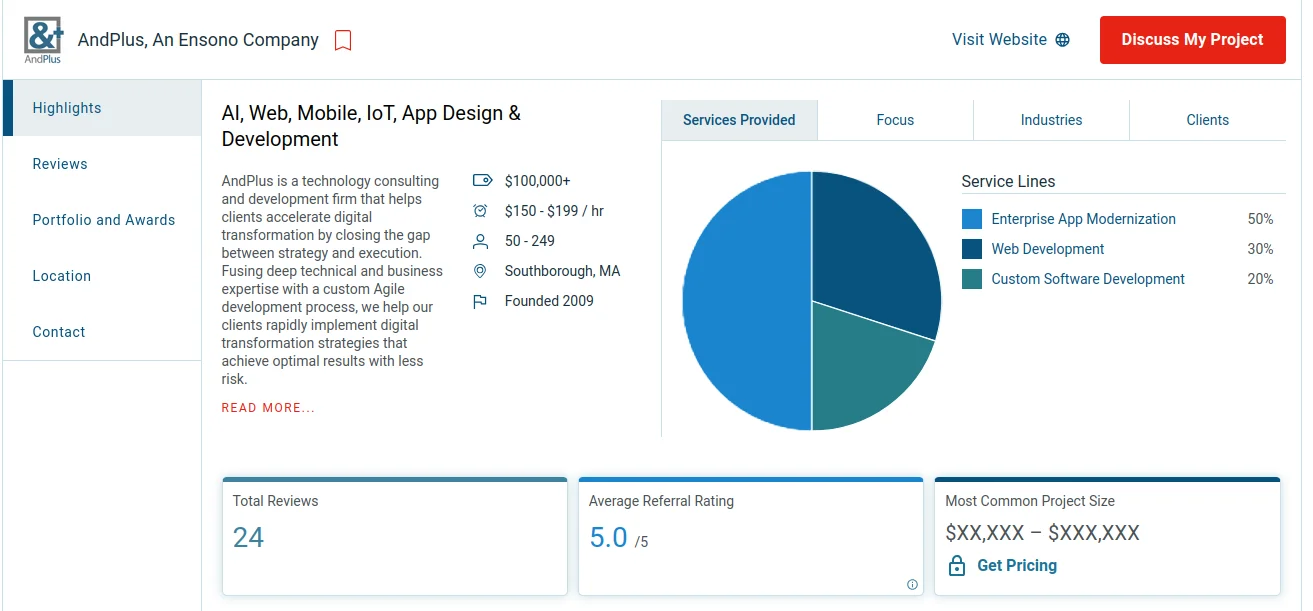1313x611 pixels.
Task: Click the company name AndPlus, An Ensono Company
Action: pyautogui.click(x=198, y=40)
